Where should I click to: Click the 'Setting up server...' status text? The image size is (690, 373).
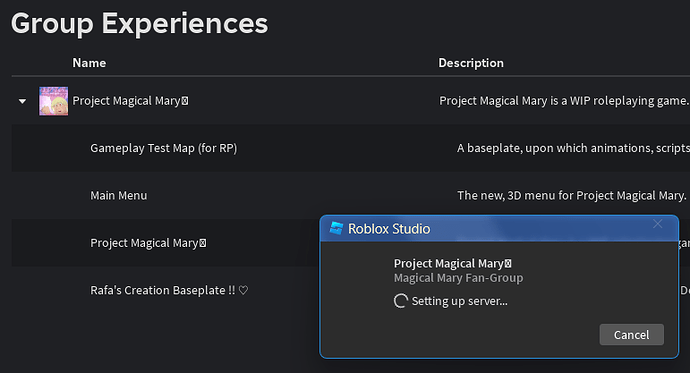(459, 301)
